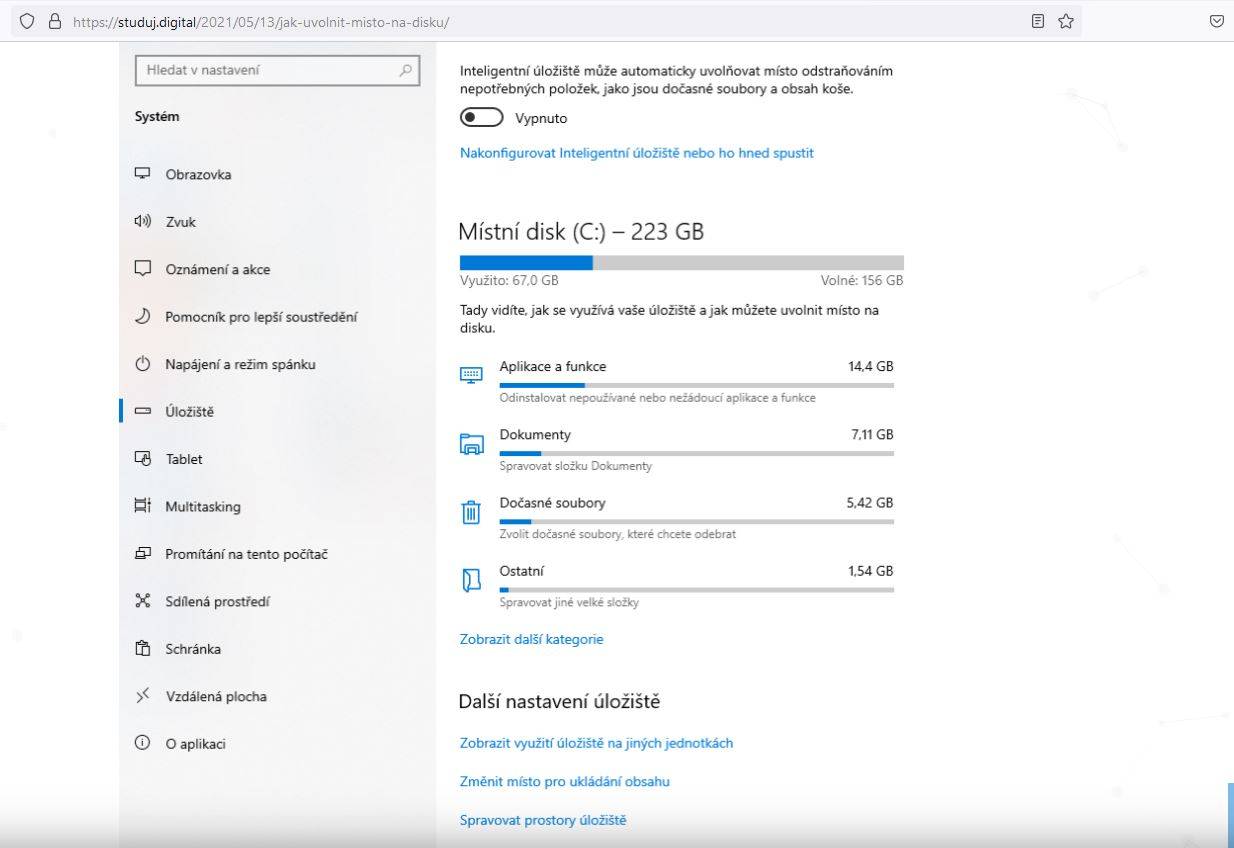The image size is (1234, 848).
Task: Click the Místní disk (C:) – 223 GB heading
Action: 581,232
